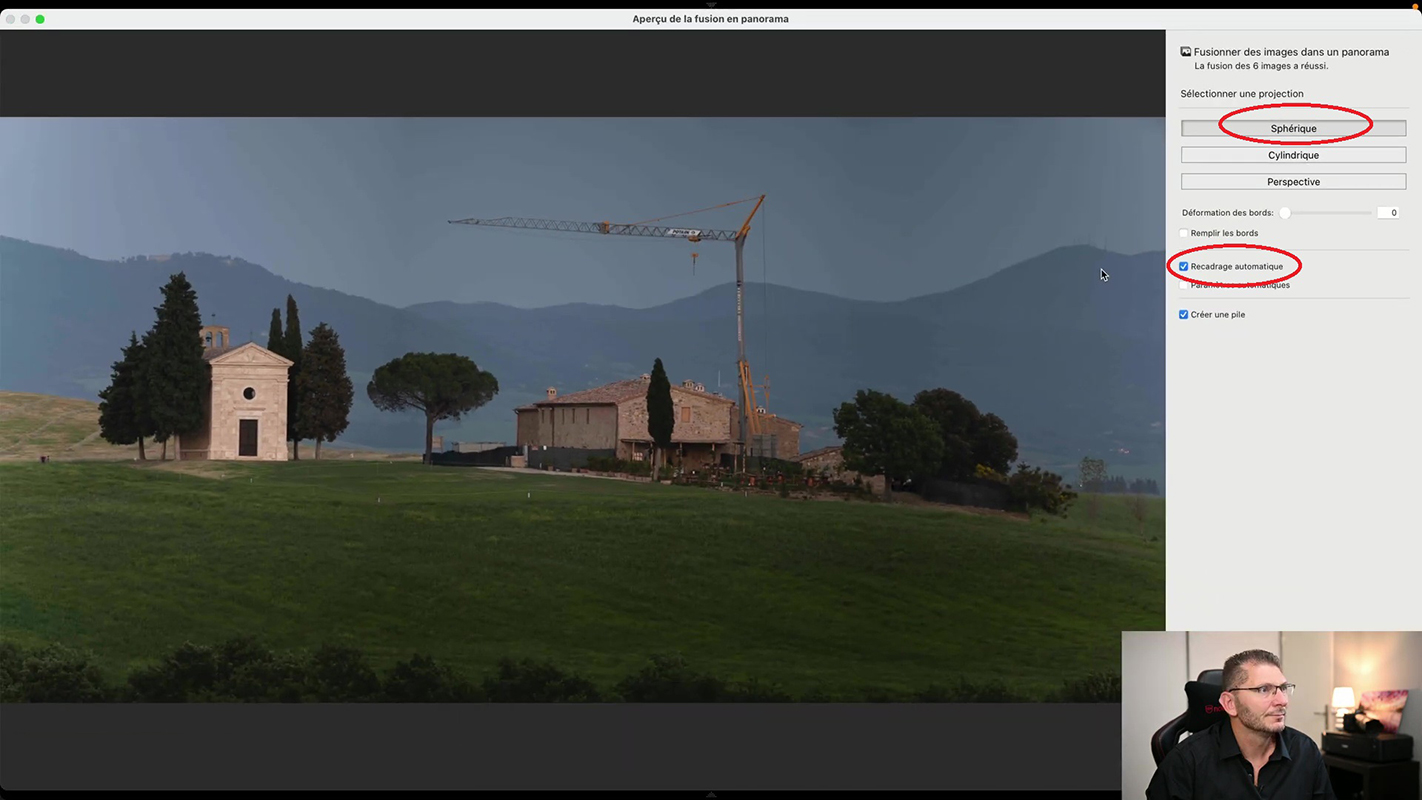Disable the Créer une pile option

pyautogui.click(x=1184, y=315)
